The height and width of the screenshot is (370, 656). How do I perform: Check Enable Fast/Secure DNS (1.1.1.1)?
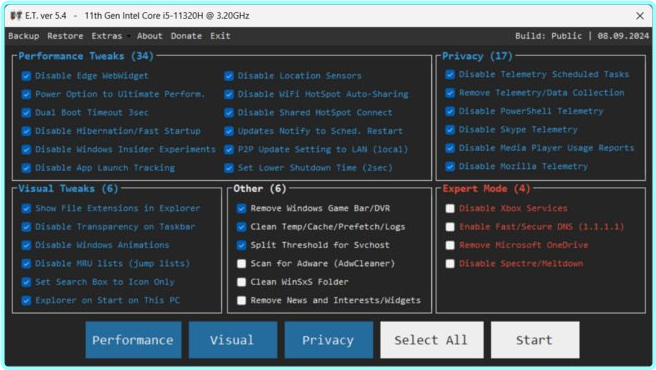tap(450, 227)
